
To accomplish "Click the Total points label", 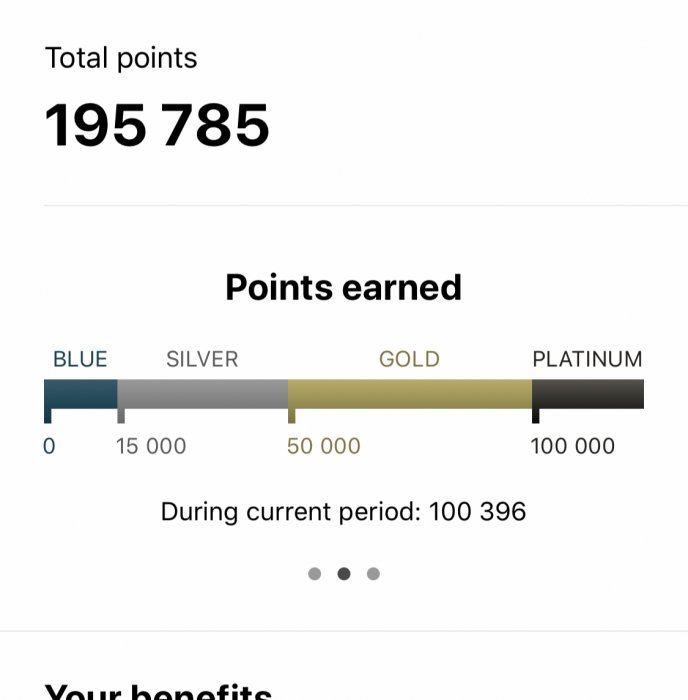I will (121, 58).
